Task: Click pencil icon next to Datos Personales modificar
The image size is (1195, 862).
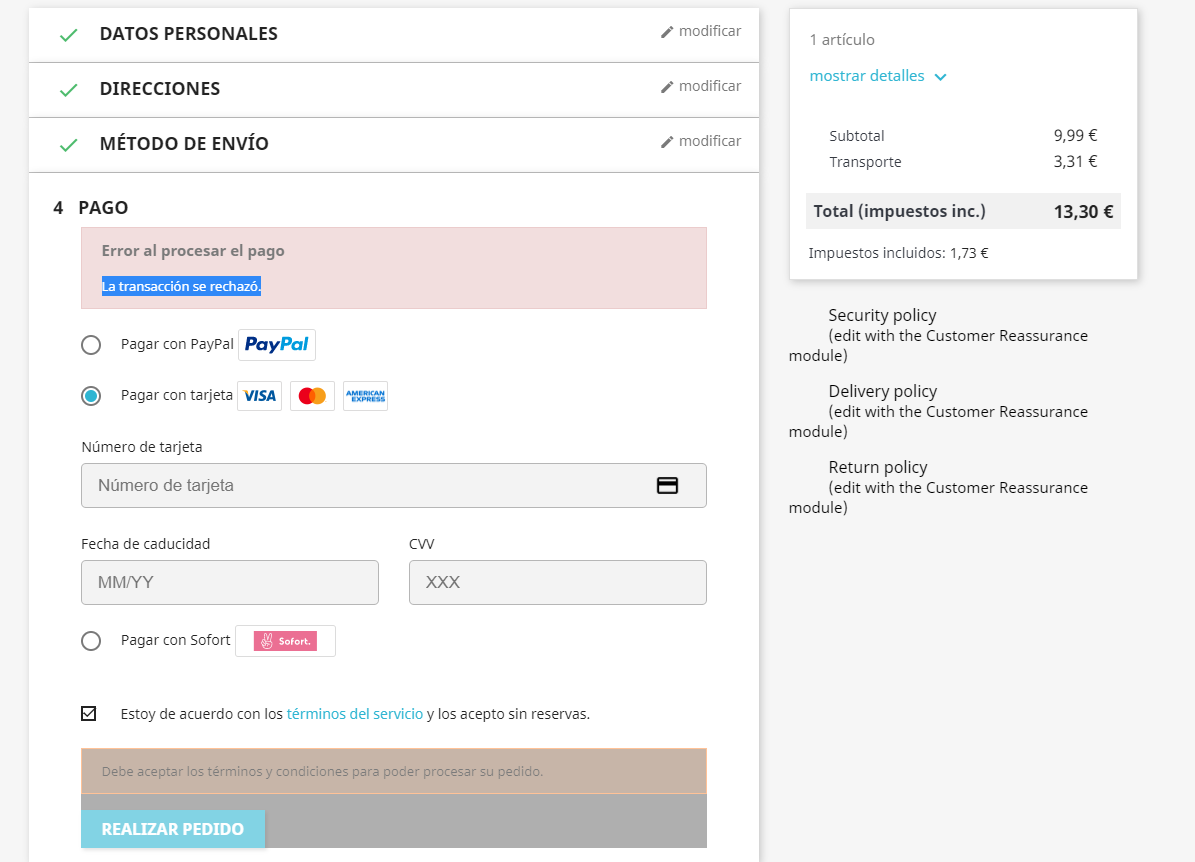Action: [667, 32]
